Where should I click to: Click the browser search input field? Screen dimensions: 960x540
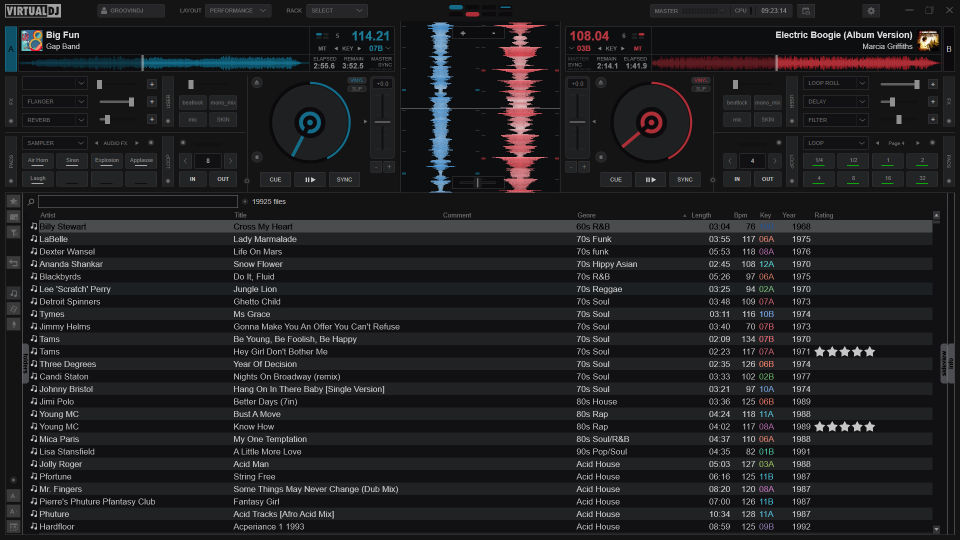tap(138, 201)
